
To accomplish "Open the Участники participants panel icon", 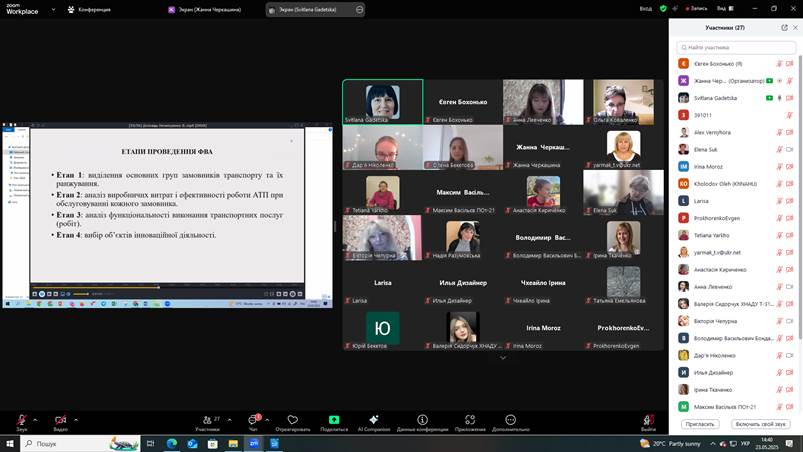I will click(207, 421).
